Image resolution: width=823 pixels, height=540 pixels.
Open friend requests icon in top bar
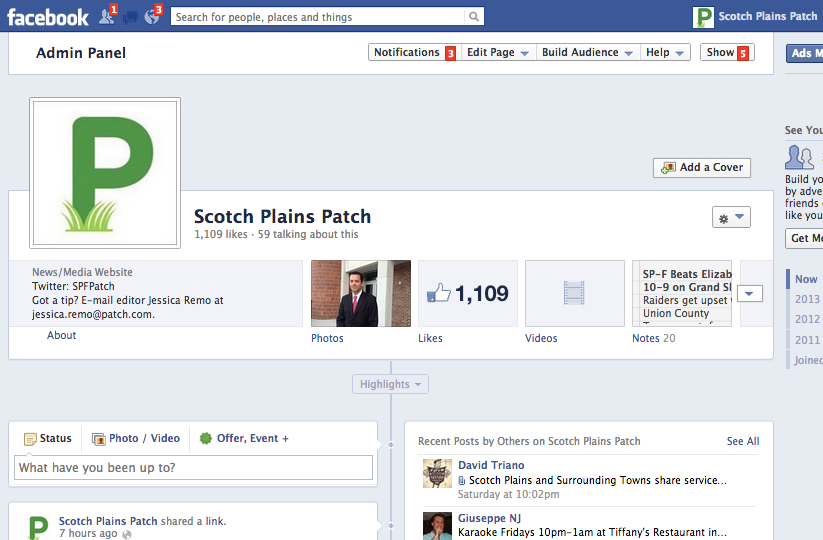[x=107, y=16]
